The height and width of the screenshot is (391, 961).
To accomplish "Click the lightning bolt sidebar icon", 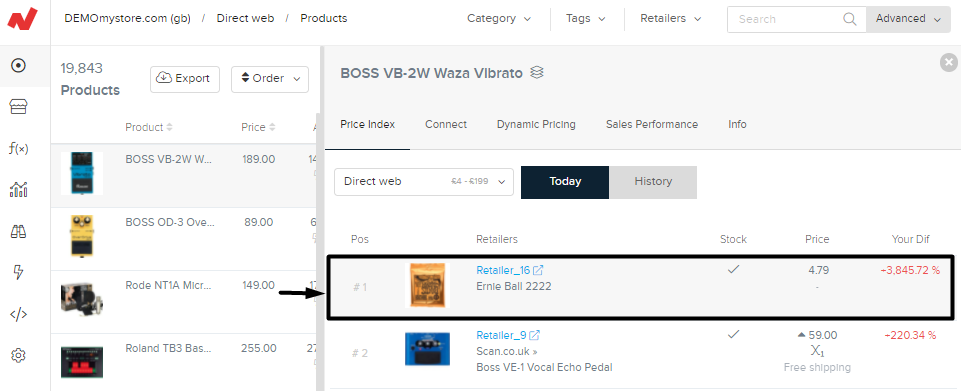I will [x=18, y=273].
